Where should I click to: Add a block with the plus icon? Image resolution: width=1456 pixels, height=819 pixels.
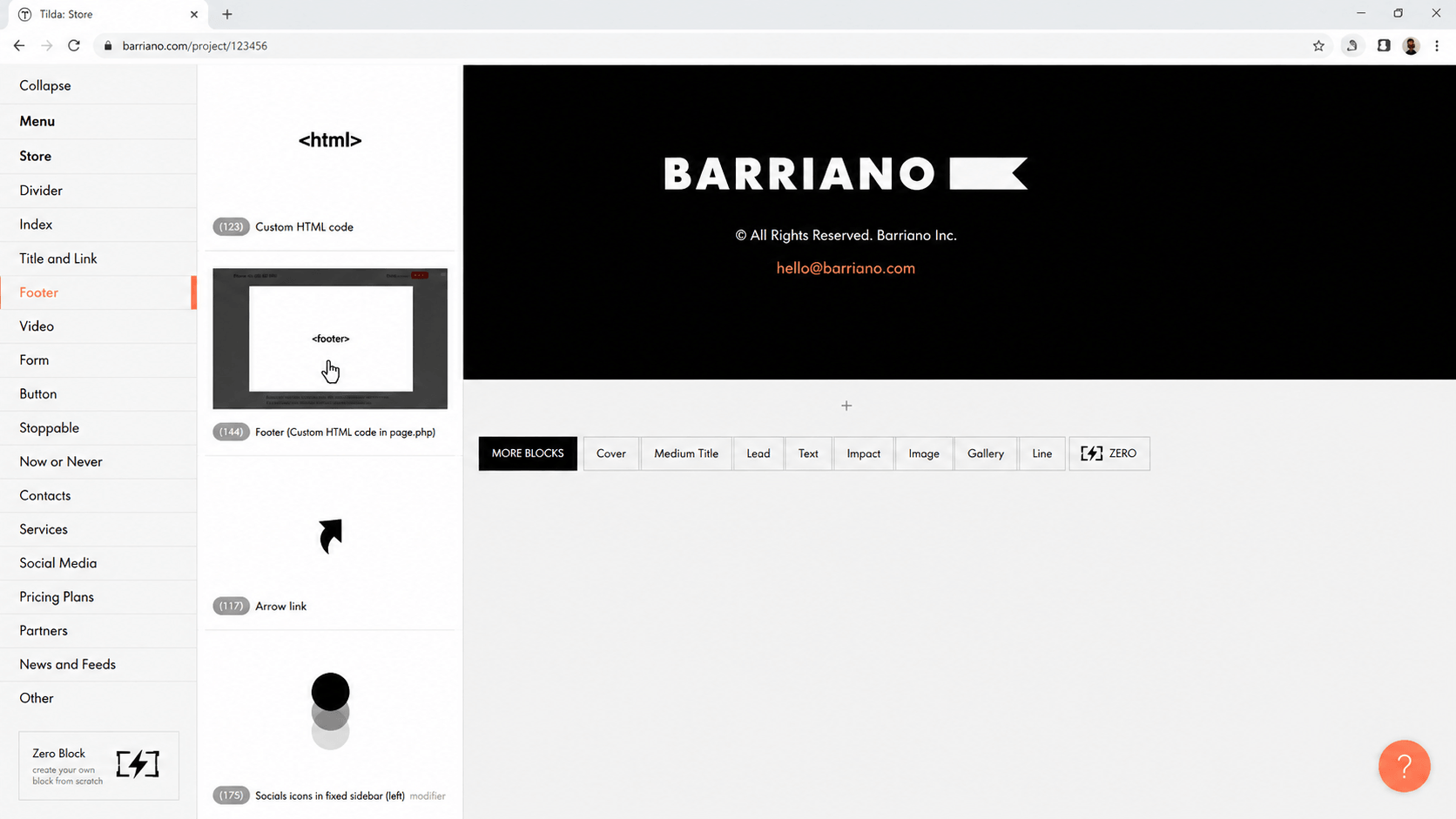pos(846,406)
